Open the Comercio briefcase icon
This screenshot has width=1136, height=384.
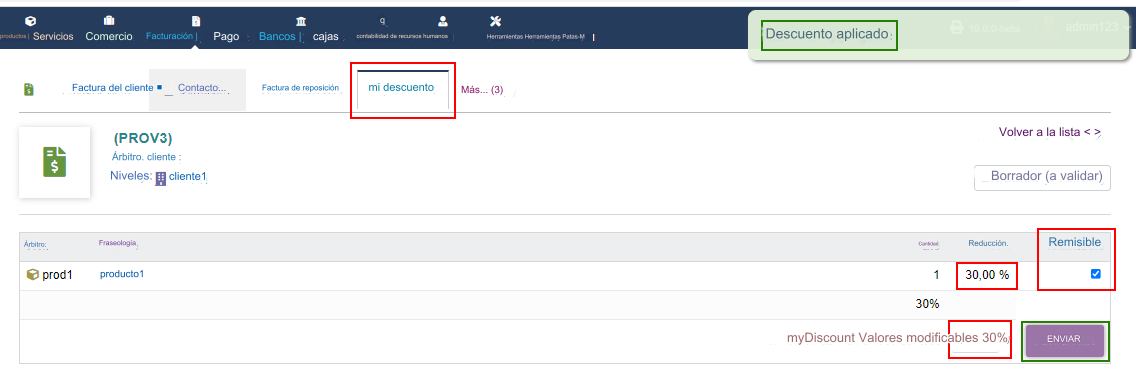point(109,20)
